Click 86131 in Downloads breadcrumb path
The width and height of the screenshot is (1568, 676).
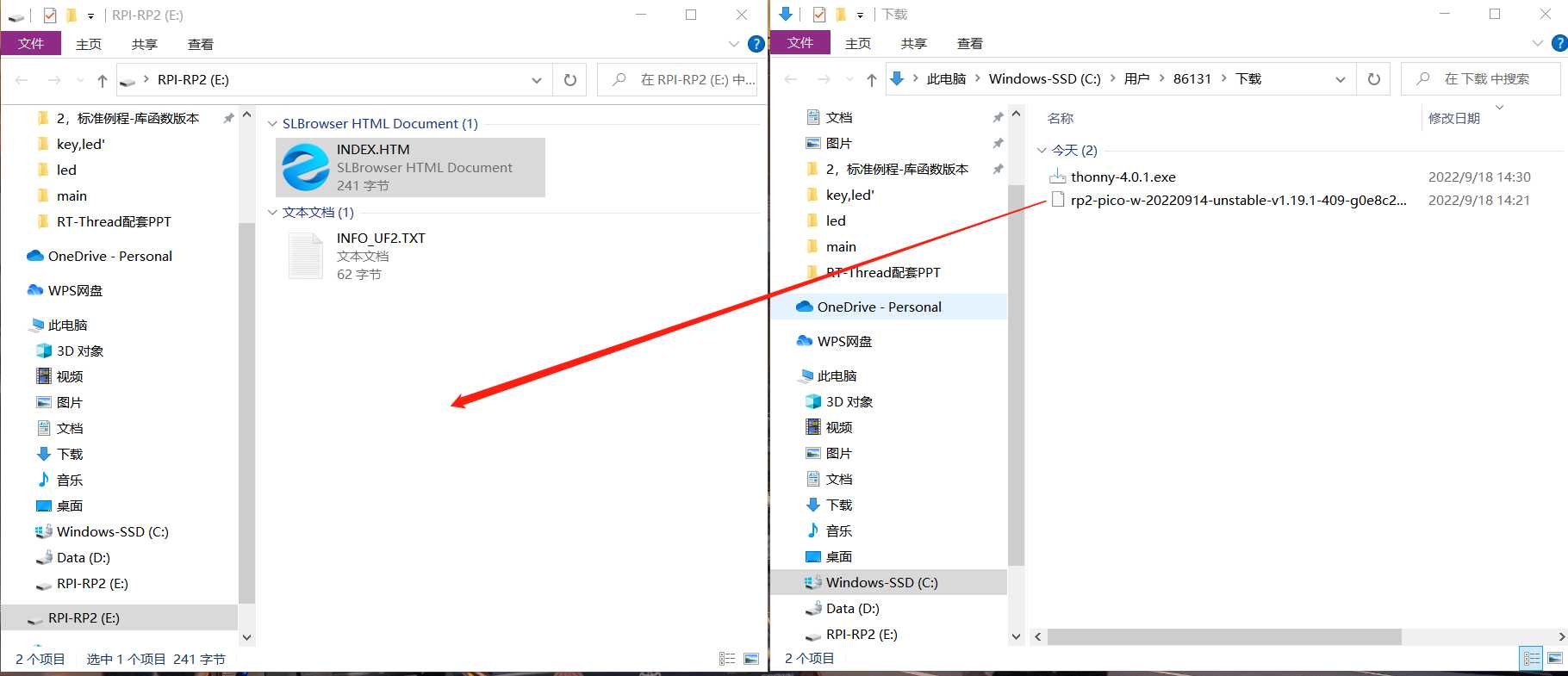pos(1192,79)
